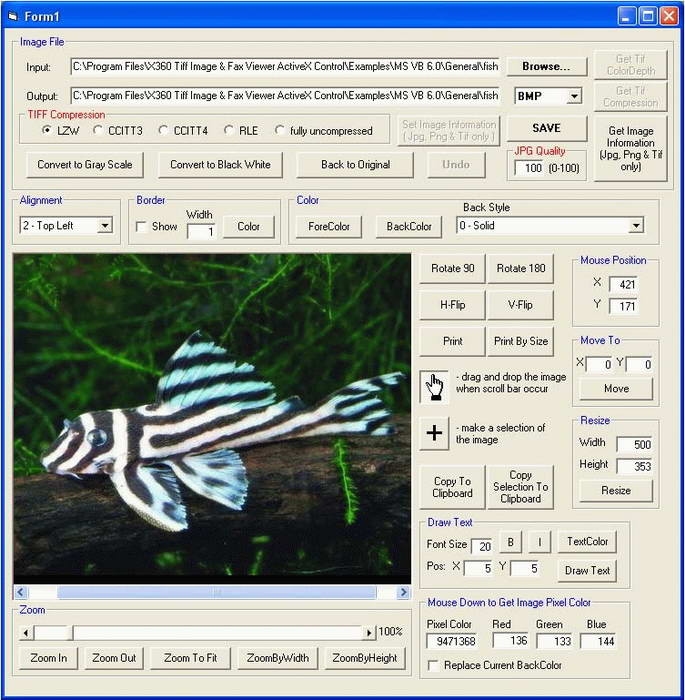Open the Border Color picker
The width and height of the screenshot is (685, 700).
[248, 227]
